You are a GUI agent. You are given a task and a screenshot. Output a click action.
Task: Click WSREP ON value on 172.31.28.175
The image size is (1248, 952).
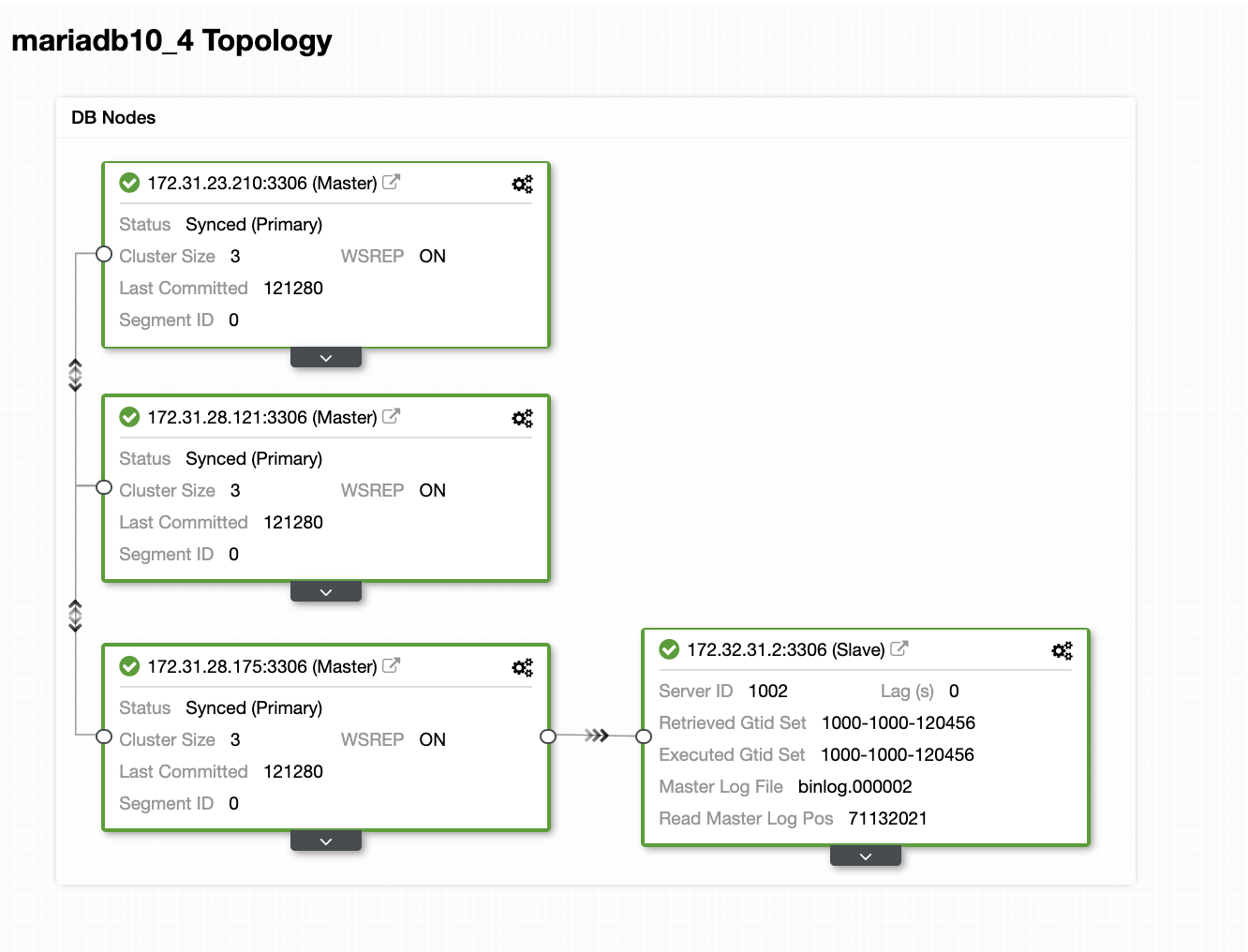[433, 739]
